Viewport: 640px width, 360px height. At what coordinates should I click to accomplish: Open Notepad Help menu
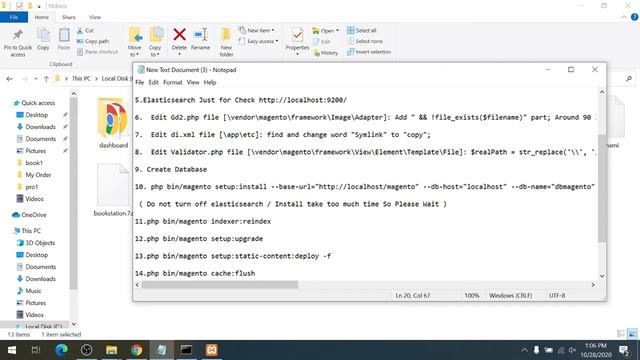pyautogui.click(x=210, y=82)
